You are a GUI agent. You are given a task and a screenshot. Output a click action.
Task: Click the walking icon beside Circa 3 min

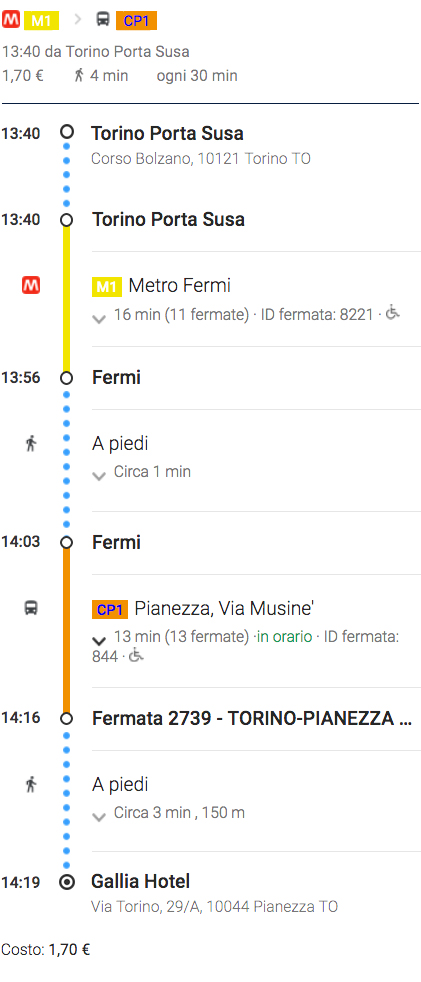[x=31, y=784]
